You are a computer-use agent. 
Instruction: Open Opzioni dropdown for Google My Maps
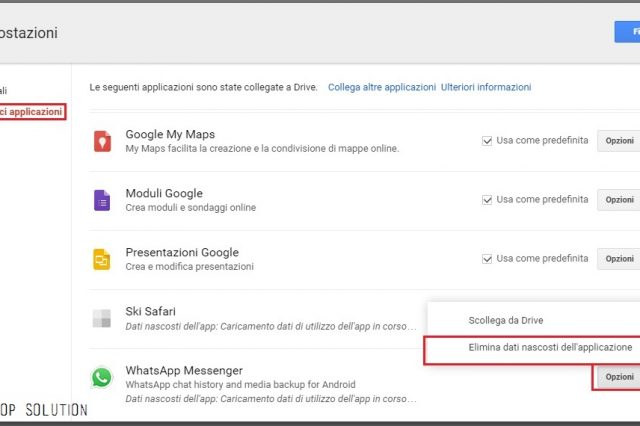tap(618, 141)
